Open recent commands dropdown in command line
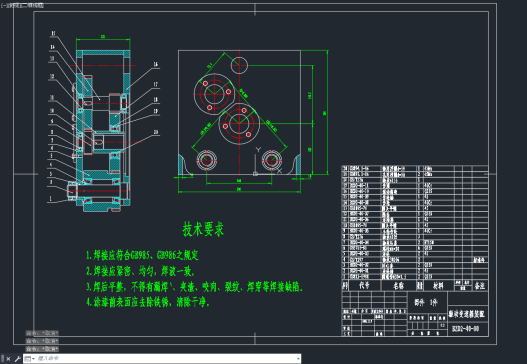This screenshot has width=527, height=364. click(x=29, y=359)
